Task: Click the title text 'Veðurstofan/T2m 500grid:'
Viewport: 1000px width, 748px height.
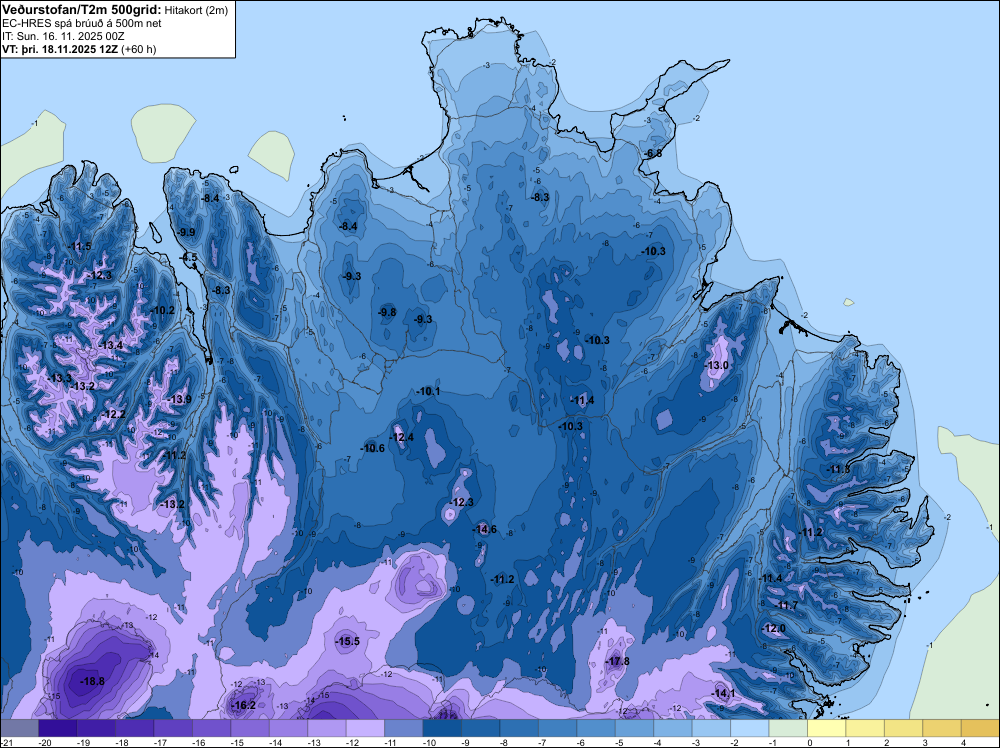Action: (82, 10)
